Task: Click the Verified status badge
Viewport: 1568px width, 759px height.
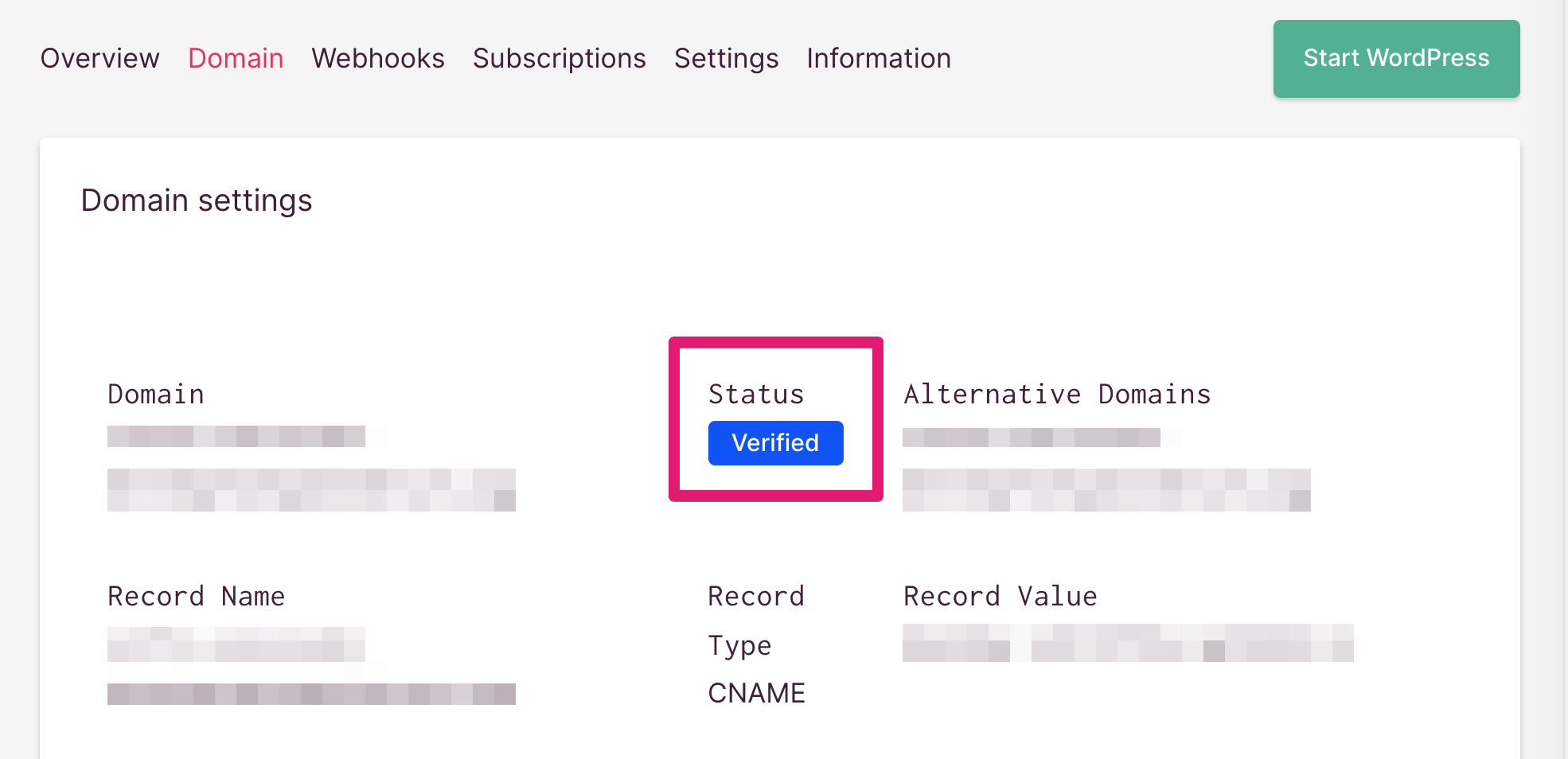Action: pos(776,443)
